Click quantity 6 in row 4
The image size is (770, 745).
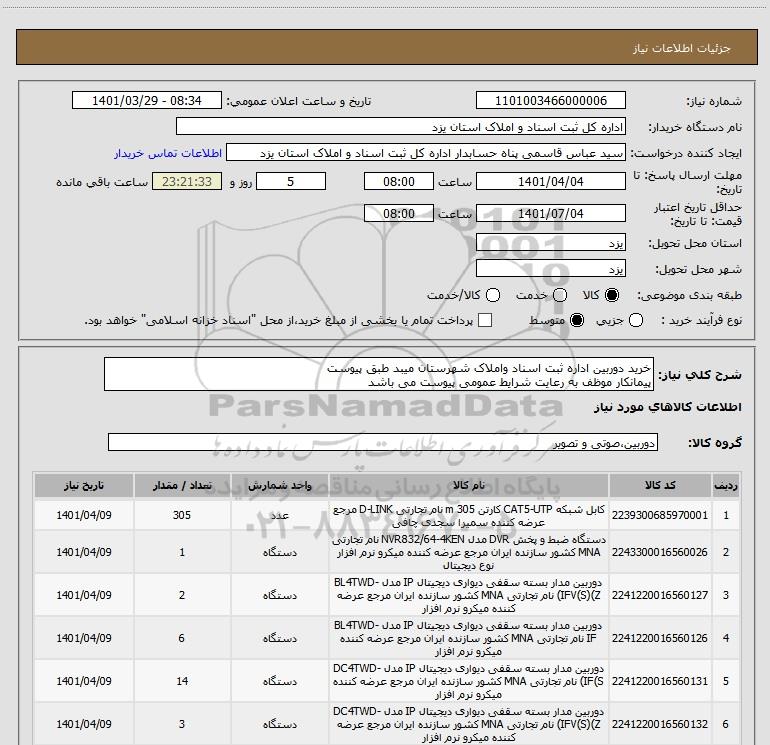[x=182, y=638]
